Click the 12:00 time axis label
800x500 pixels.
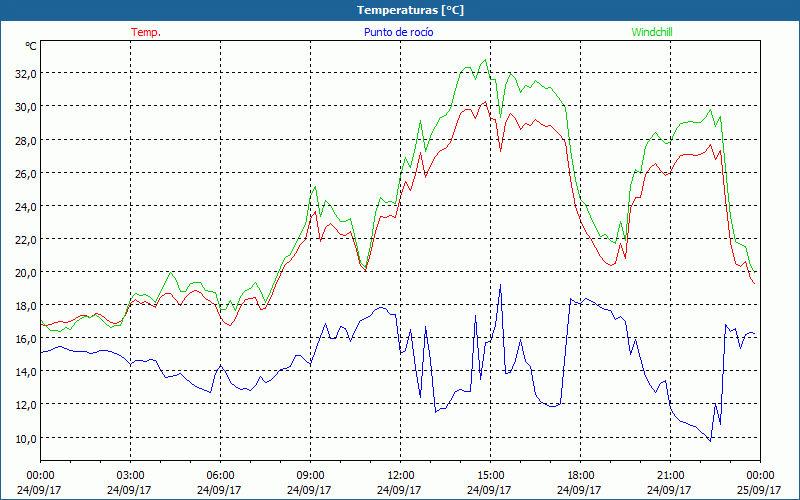401,475
